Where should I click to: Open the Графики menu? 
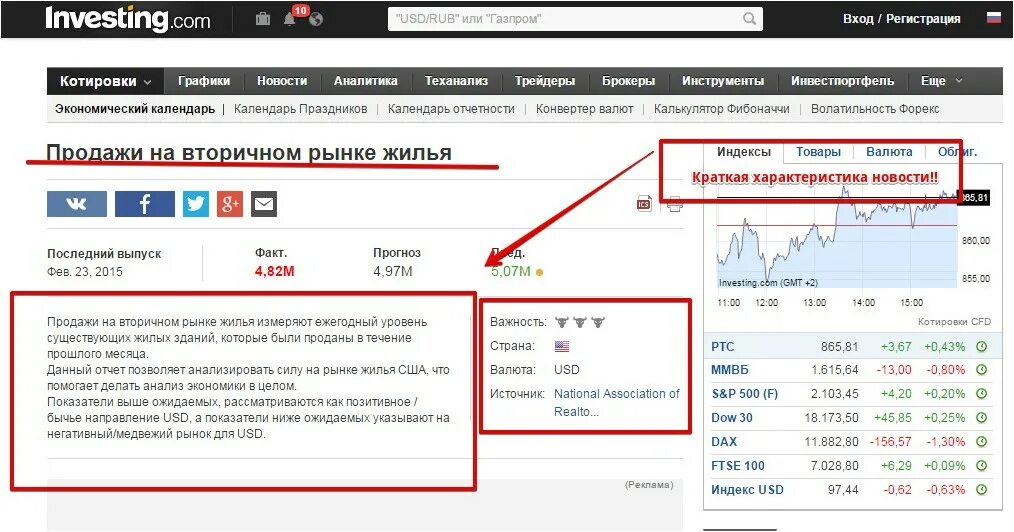(204, 81)
